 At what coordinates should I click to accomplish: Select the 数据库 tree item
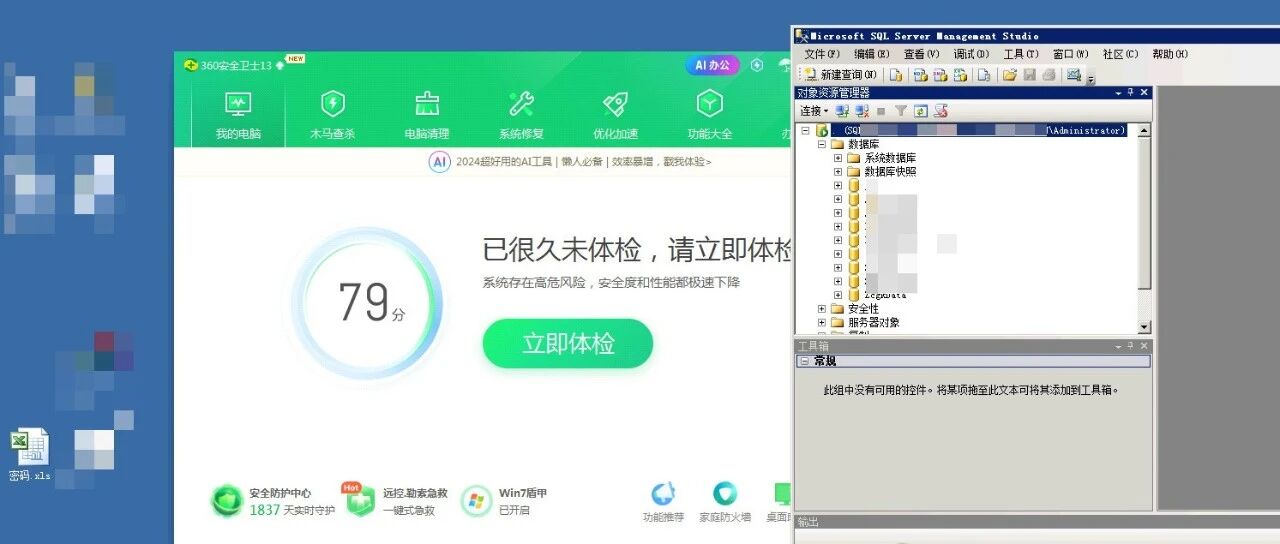click(x=864, y=144)
